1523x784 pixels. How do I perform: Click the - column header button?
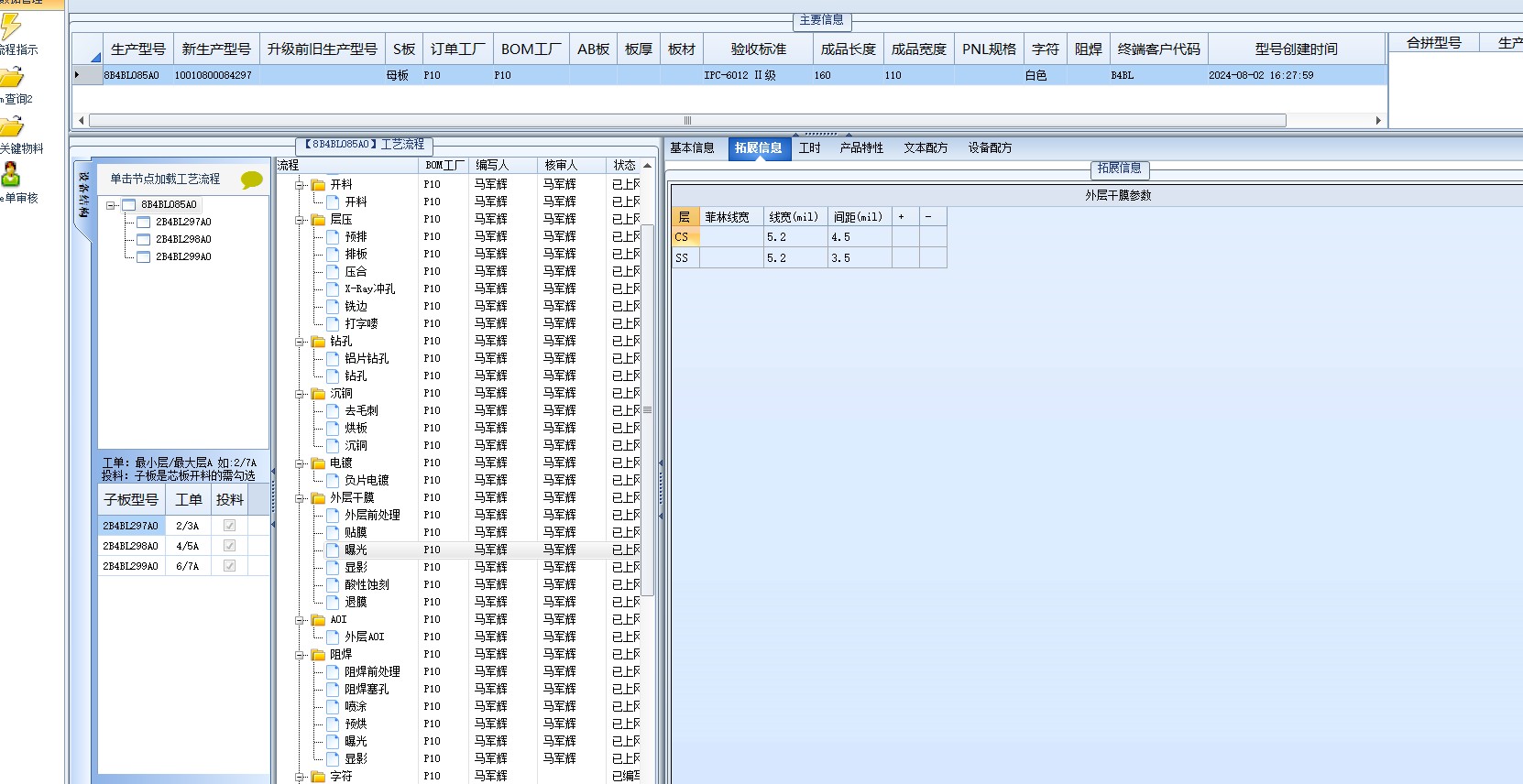(933, 217)
